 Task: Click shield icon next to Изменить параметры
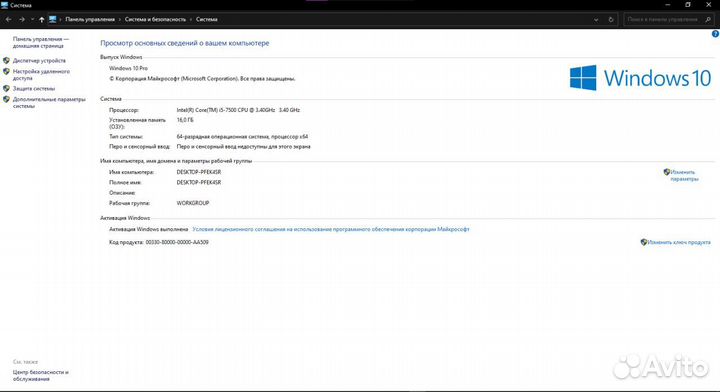click(667, 172)
